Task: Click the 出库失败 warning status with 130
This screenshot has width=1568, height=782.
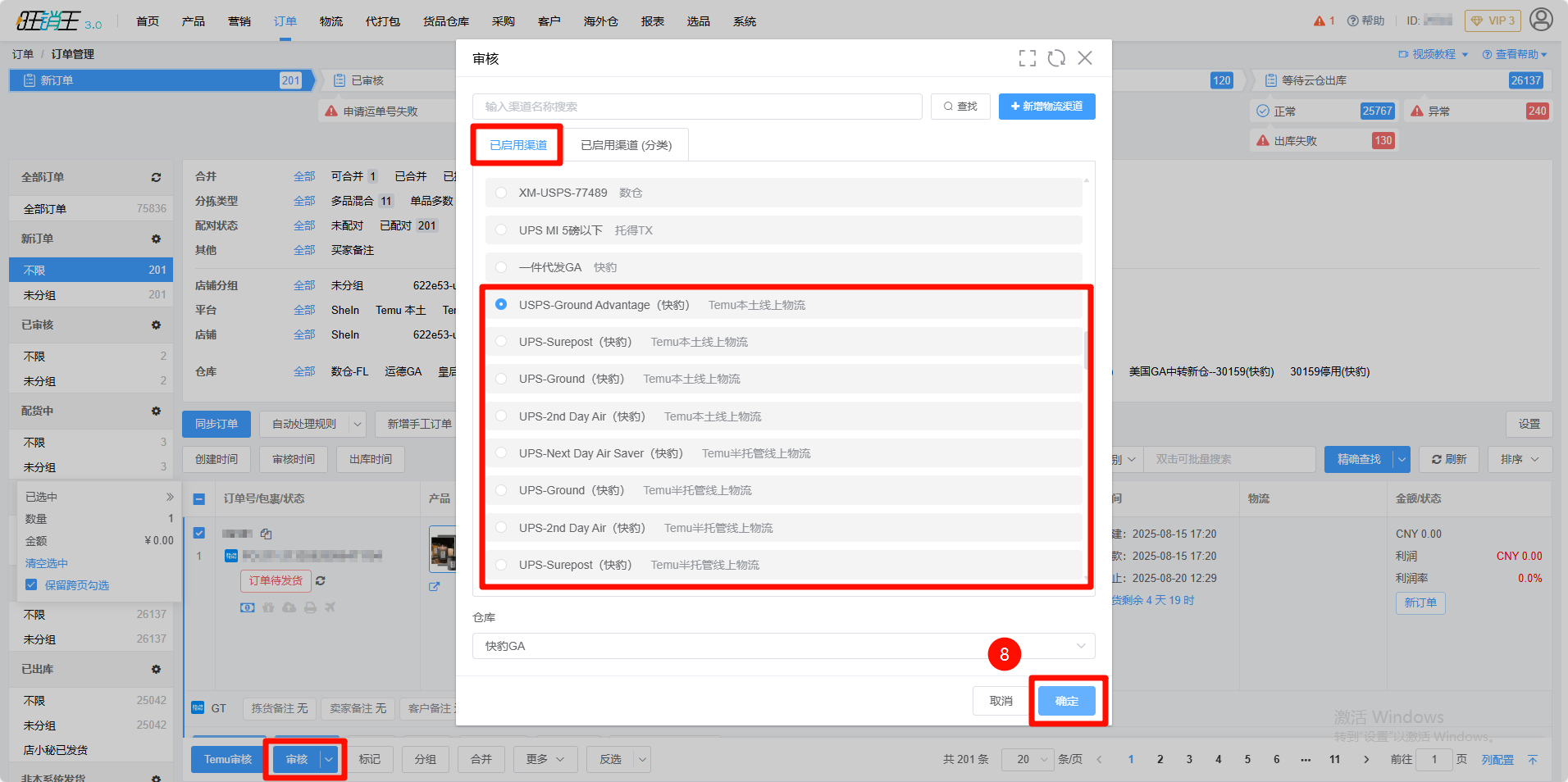Action: click(1324, 141)
